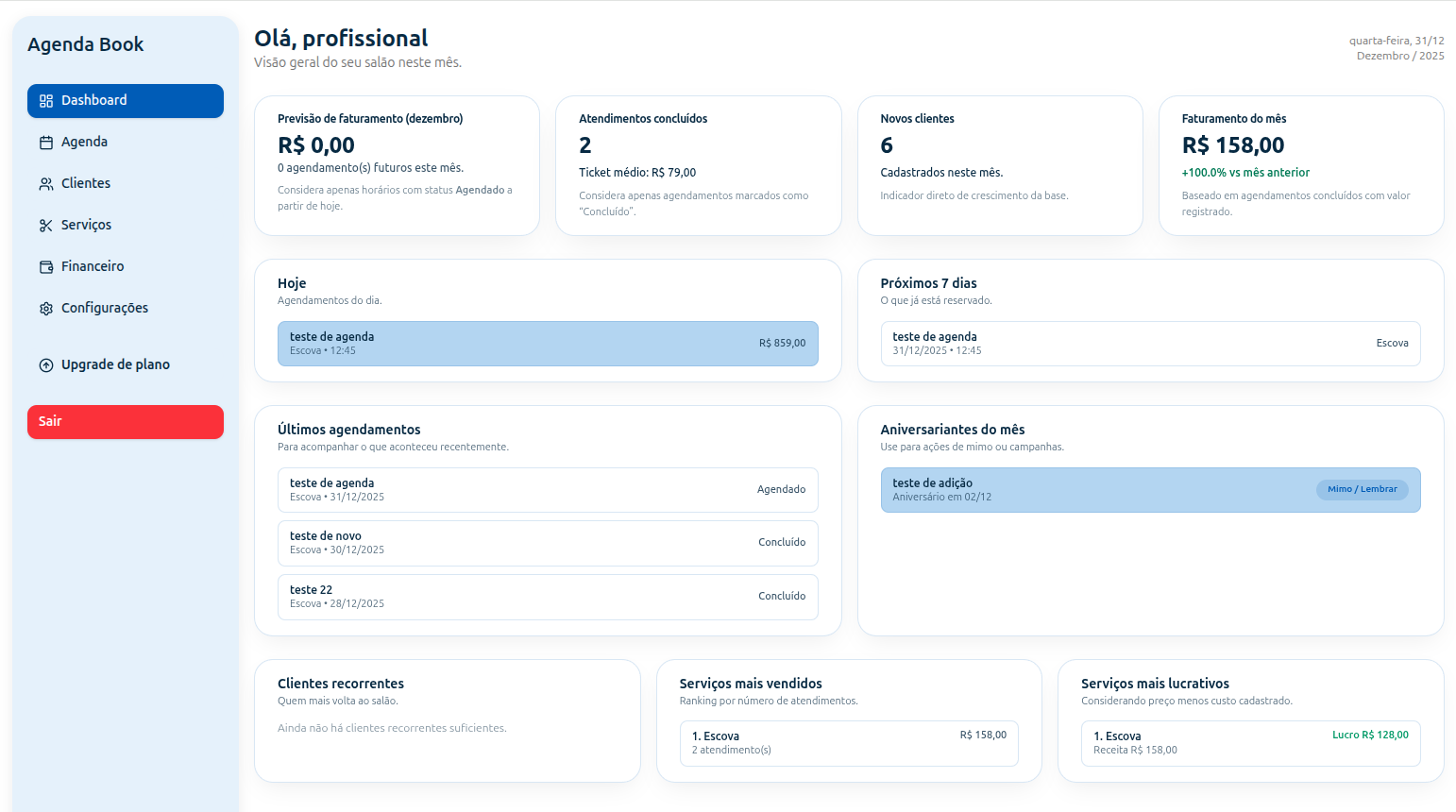This screenshot has width=1456, height=812.
Task: Navigate to the Financeiro section
Action: [93, 266]
